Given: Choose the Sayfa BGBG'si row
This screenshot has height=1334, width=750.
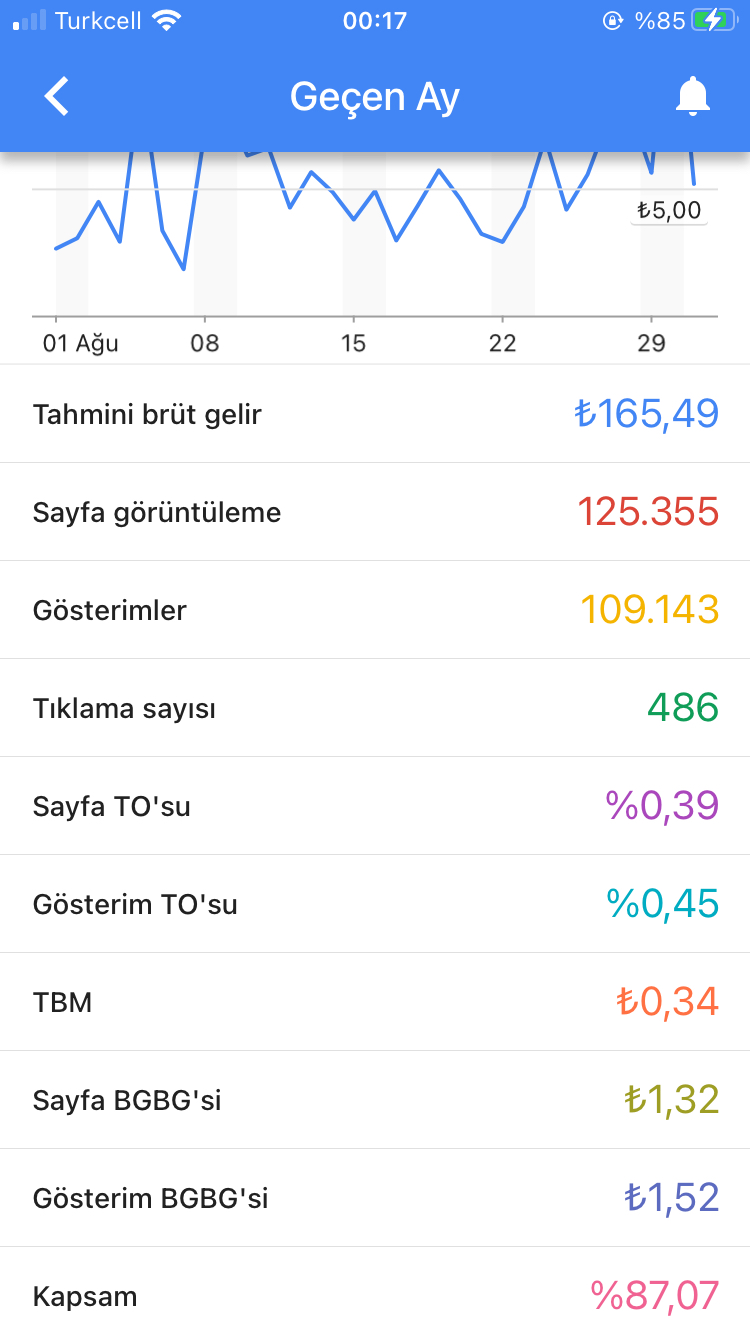Looking at the screenshot, I should point(375,1100).
